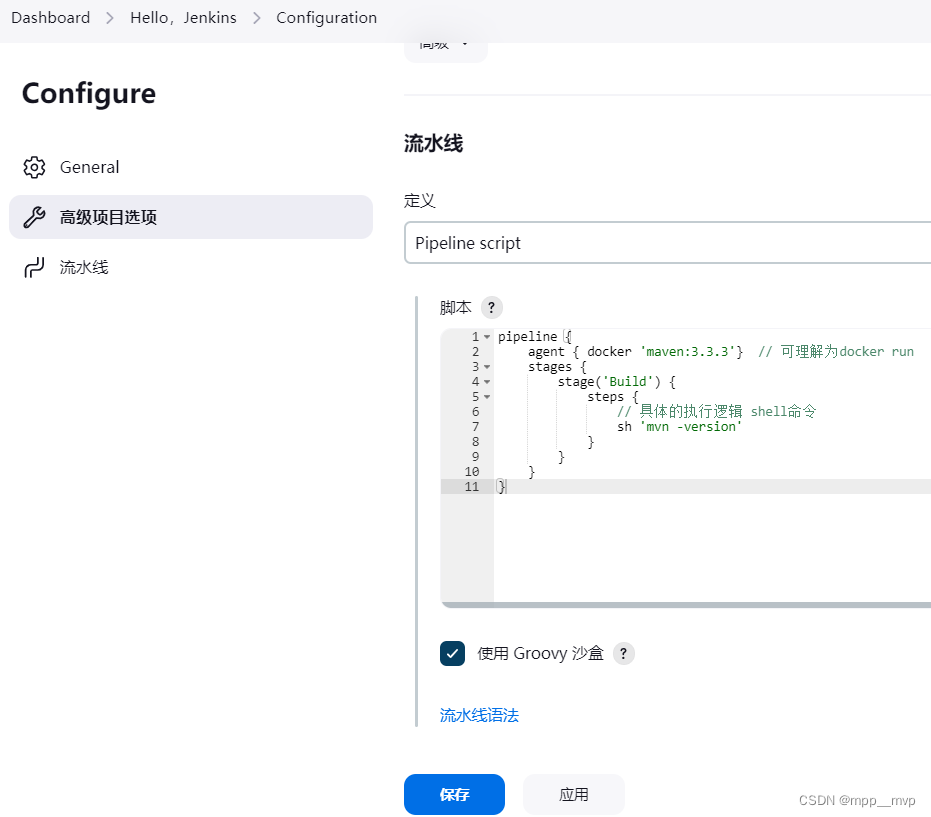Open 流水线语法 pipeline syntax link
This screenshot has height=817, width=931.
click(479, 715)
